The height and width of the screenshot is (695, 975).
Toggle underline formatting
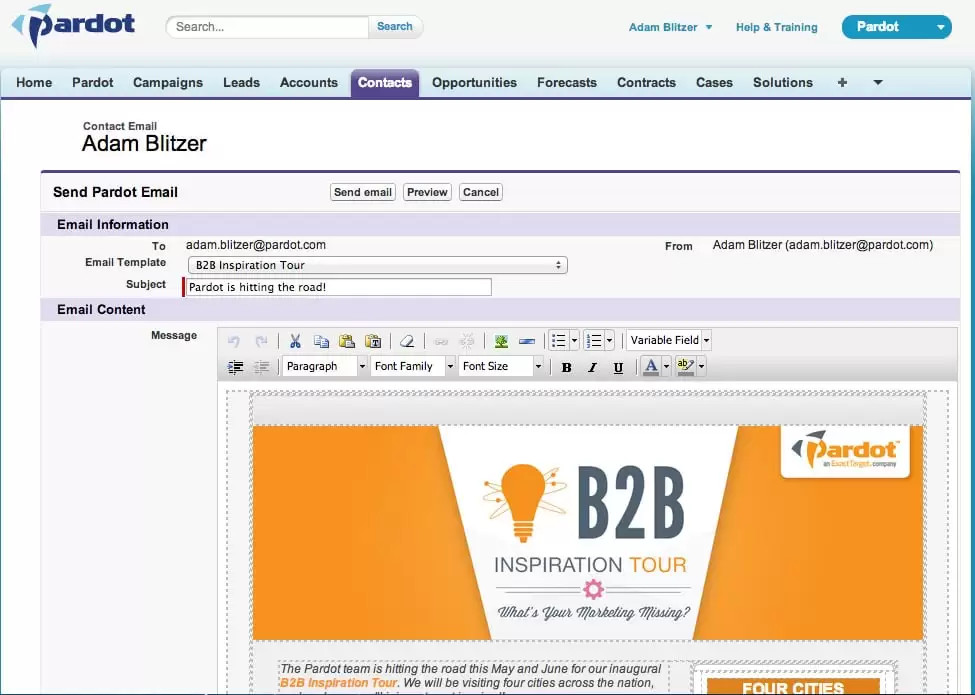[x=618, y=367]
